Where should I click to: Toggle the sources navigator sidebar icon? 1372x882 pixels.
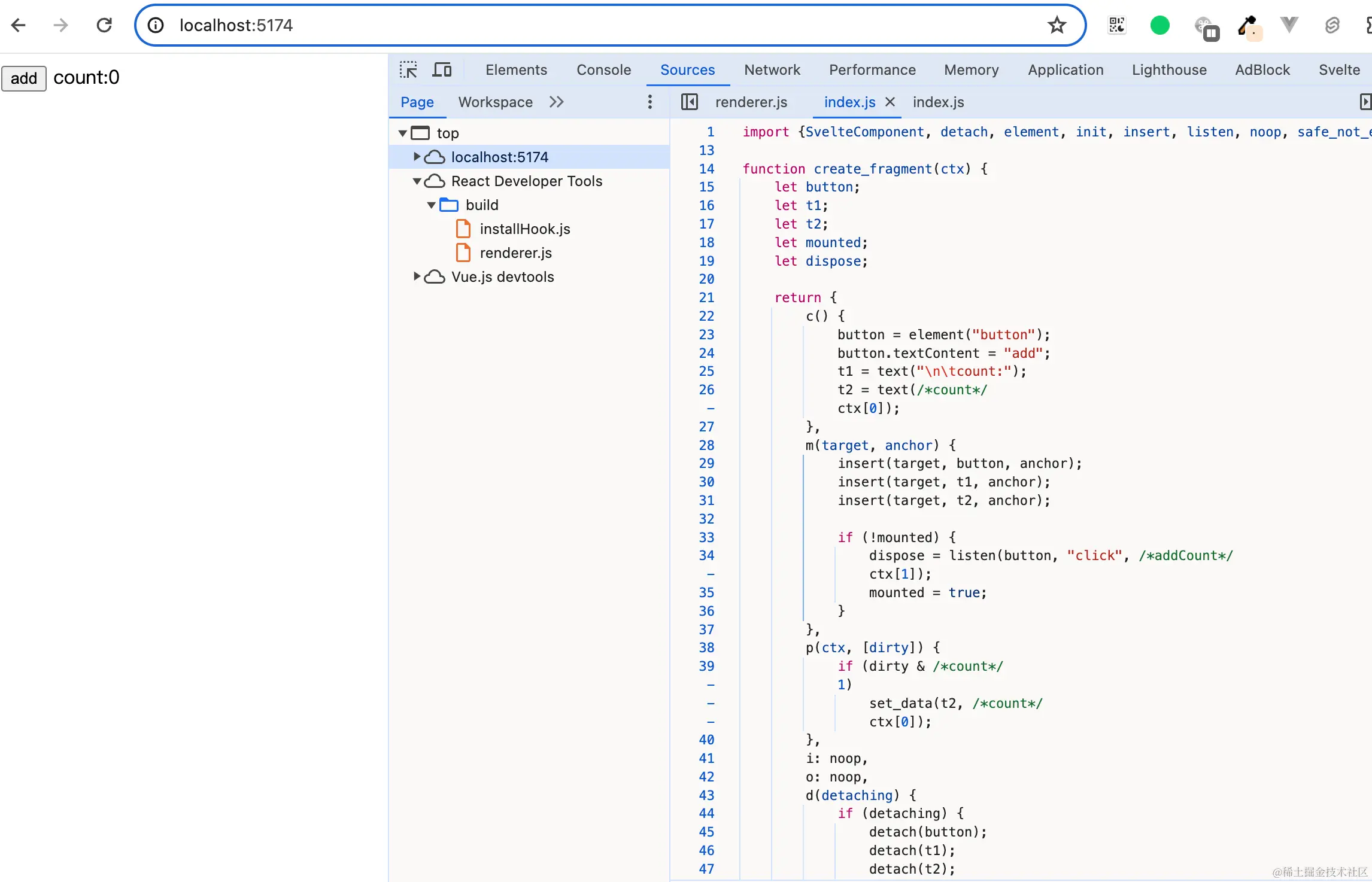[689, 102]
